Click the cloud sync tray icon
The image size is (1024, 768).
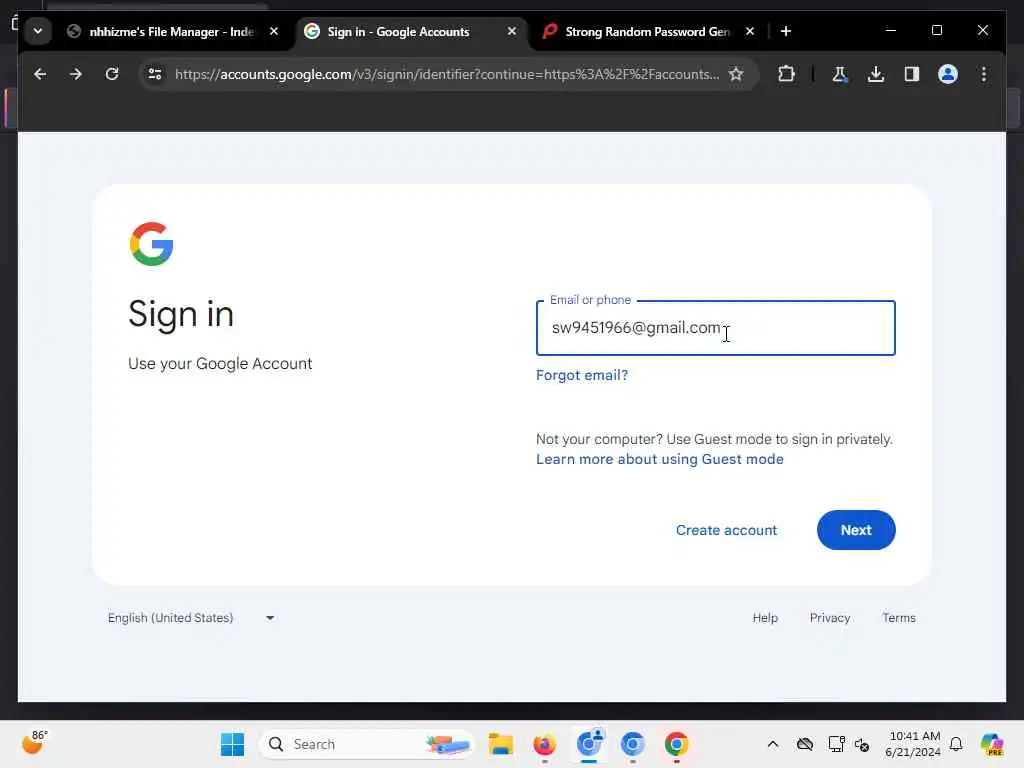point(805,744)
